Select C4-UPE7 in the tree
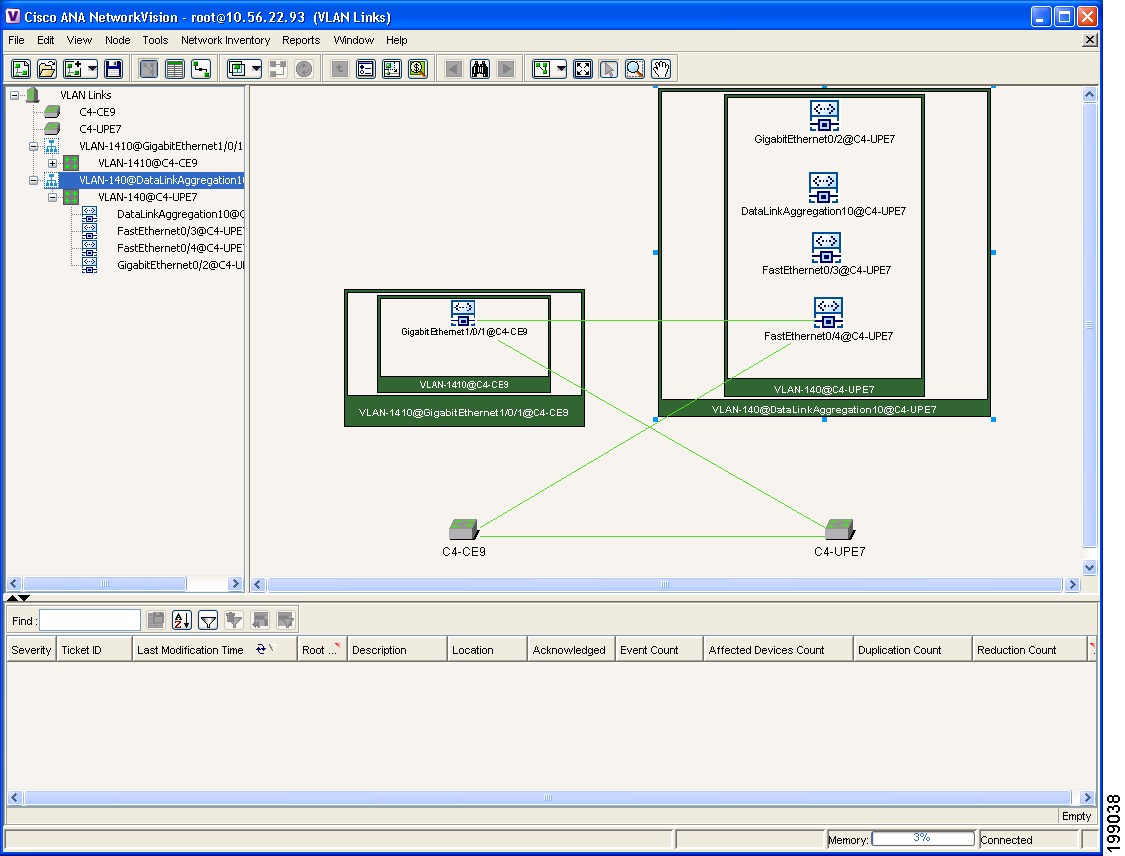This screenshot has width=1125, height=856. 100,129
